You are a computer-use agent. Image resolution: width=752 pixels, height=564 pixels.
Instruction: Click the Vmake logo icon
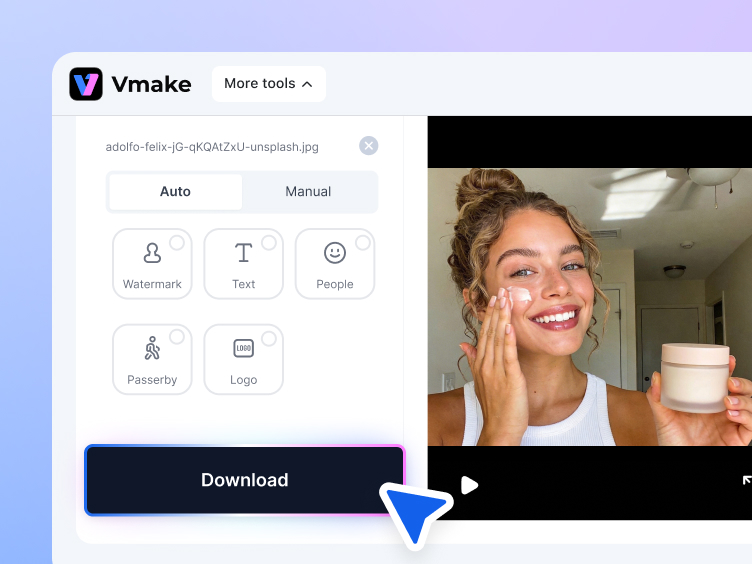[x=86, y=84]
